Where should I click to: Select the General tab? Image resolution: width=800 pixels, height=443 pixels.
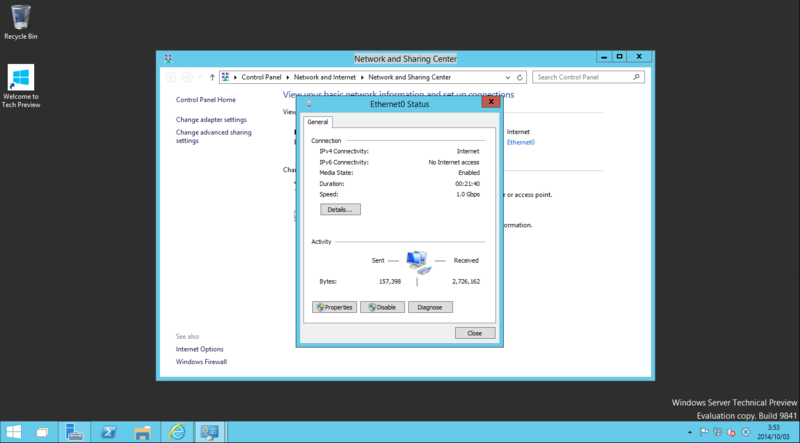pyautogui.click(x=317, y=122)
